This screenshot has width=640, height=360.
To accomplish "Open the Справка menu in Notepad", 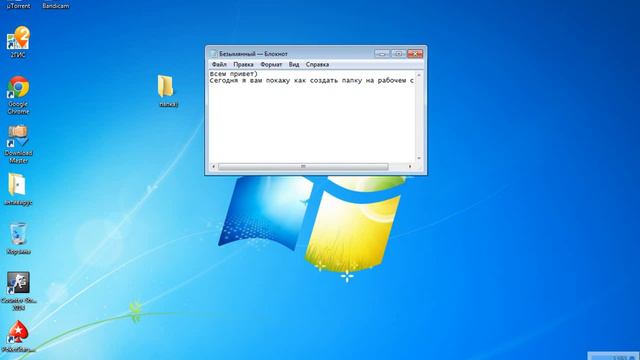I will tap(317, 64).
